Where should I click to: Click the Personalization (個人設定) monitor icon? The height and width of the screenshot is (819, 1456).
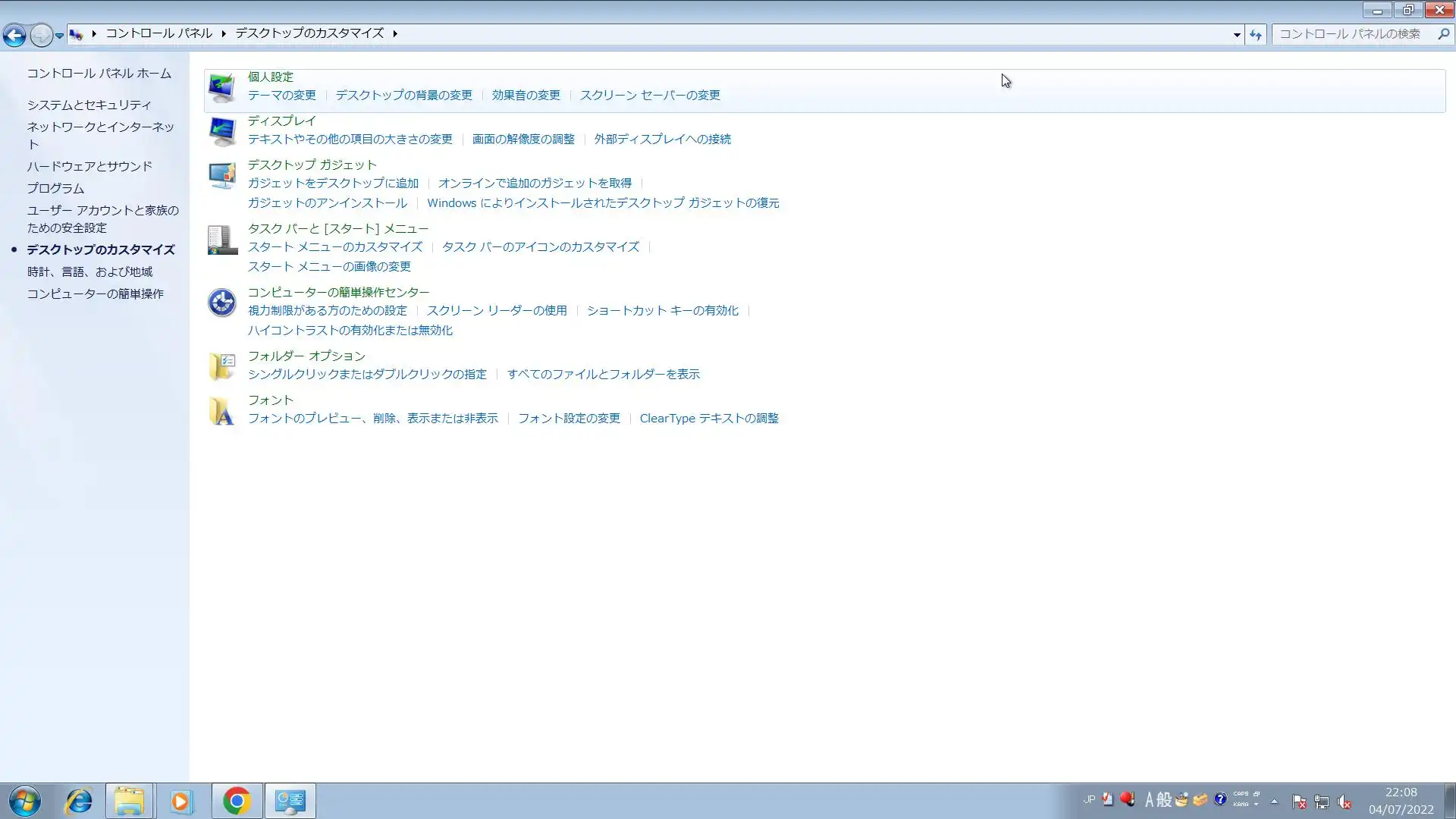click(x=222, y=89)
